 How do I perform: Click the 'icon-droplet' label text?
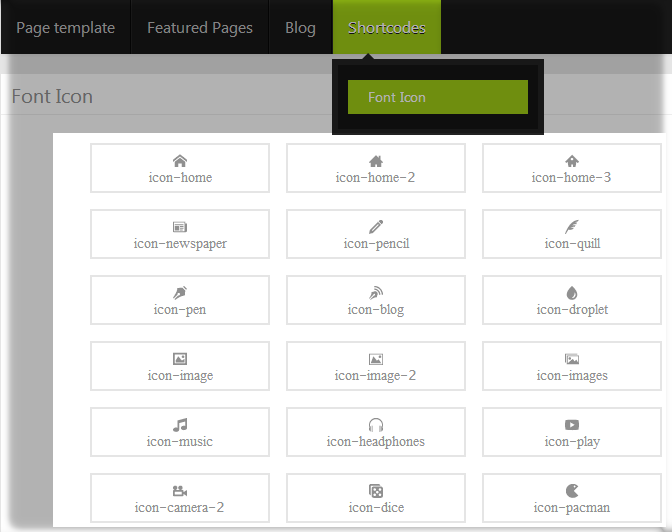[572, 310]
